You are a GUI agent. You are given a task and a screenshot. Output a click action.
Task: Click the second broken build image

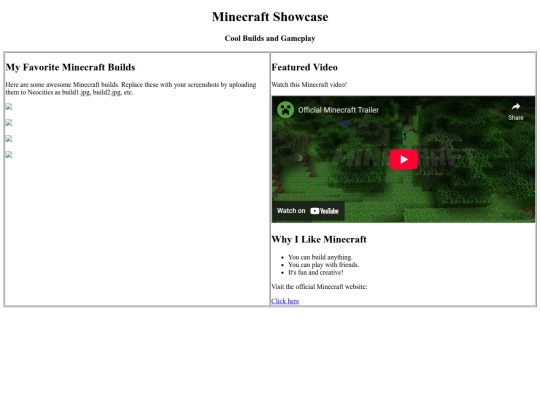coord(9,123)
